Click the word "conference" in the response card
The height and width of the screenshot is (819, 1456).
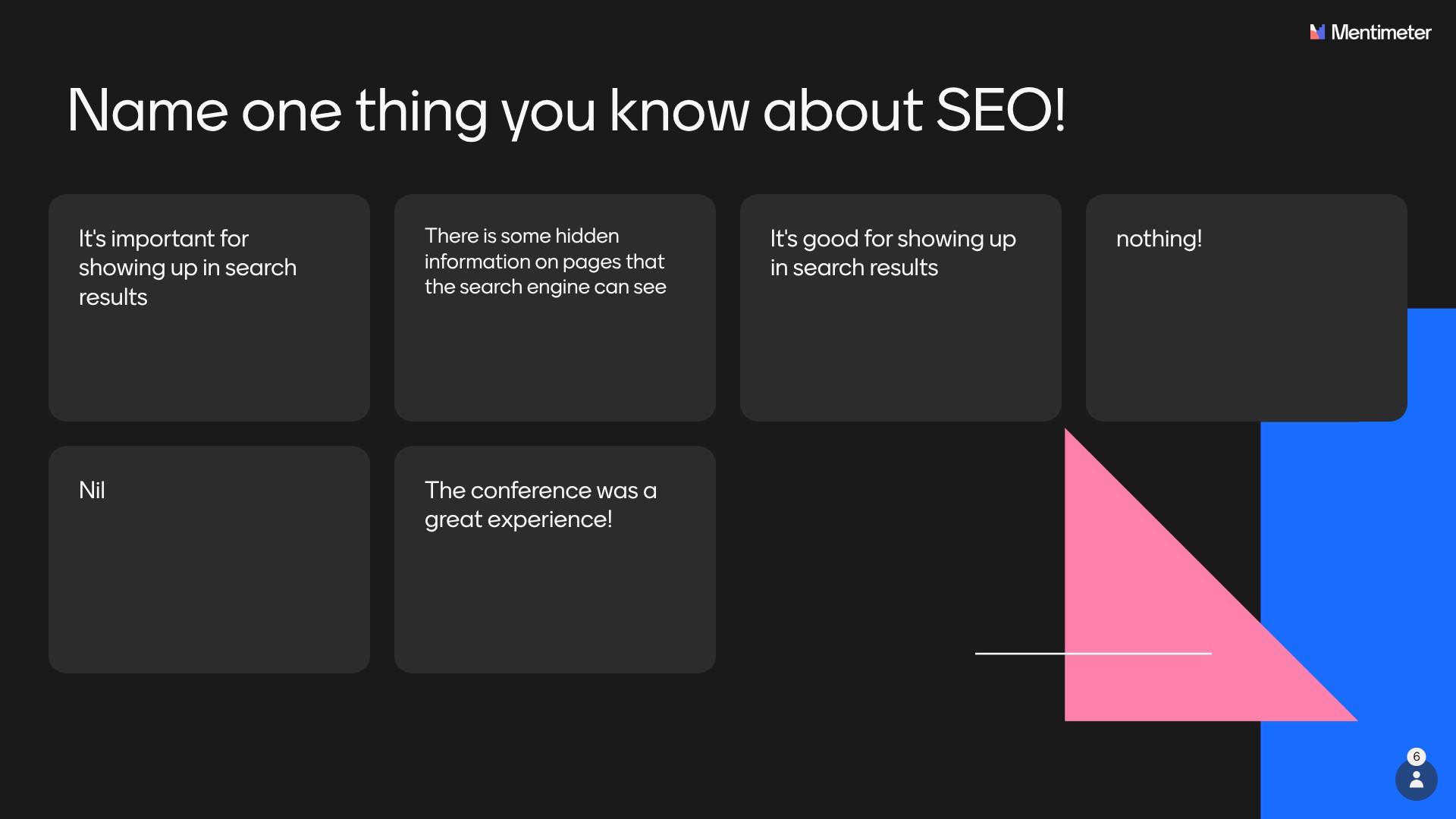(531, 491)
